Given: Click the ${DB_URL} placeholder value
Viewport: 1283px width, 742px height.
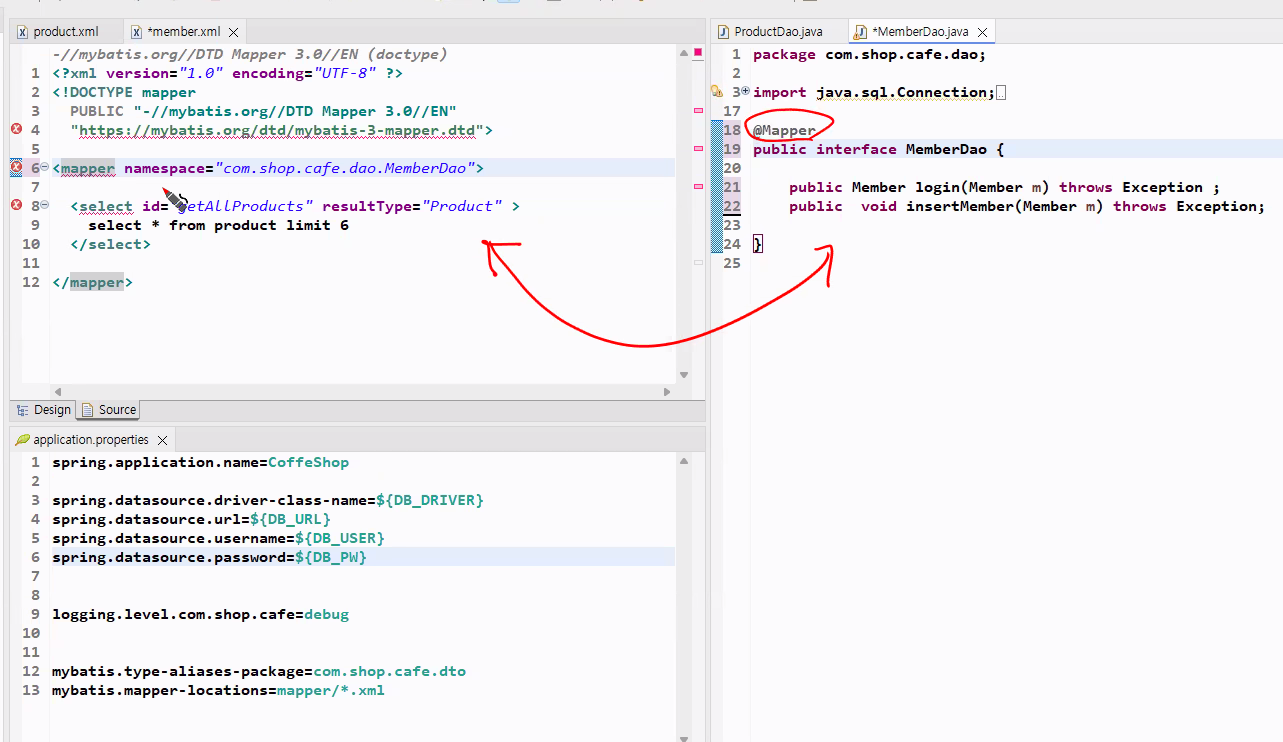Looking at the screenshot, I should pos(290,519).
